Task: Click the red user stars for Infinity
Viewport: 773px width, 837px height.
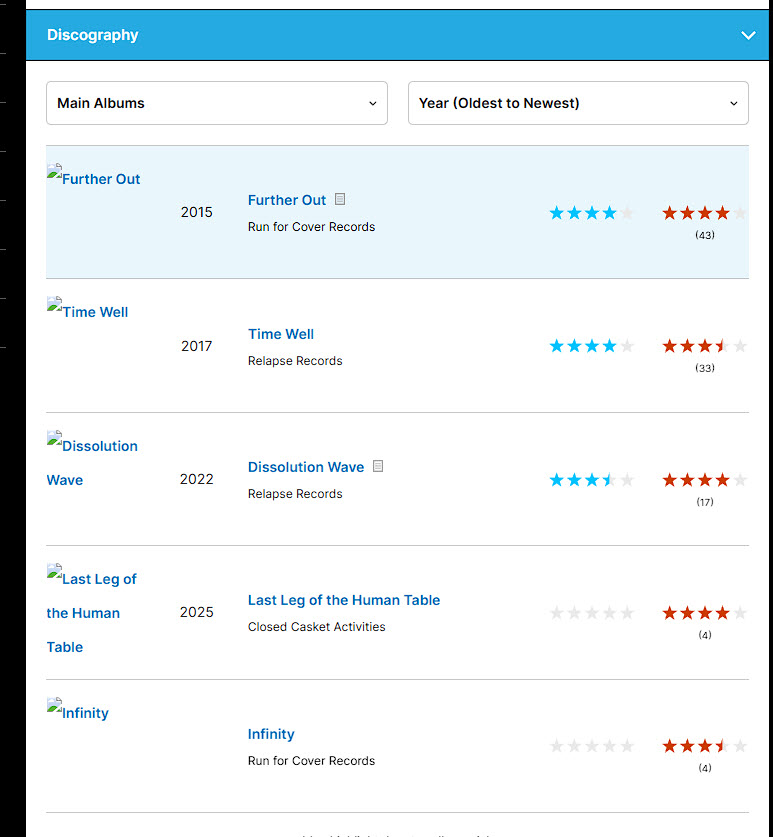Action: point(704,746)
